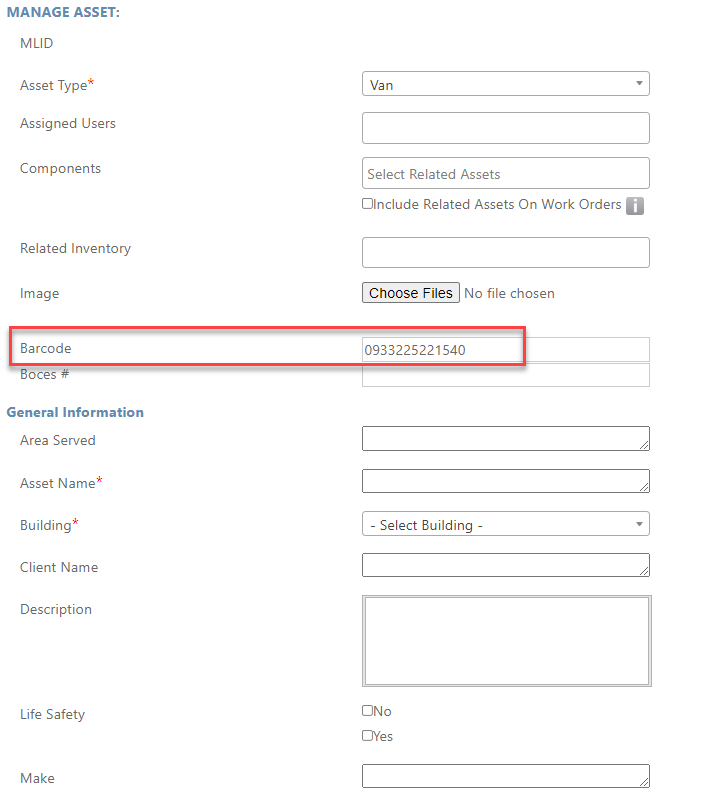The height and width of the screenshot is (800, 724).
Task: Click the Barcode field with 0933225221540
Action: 506,350
